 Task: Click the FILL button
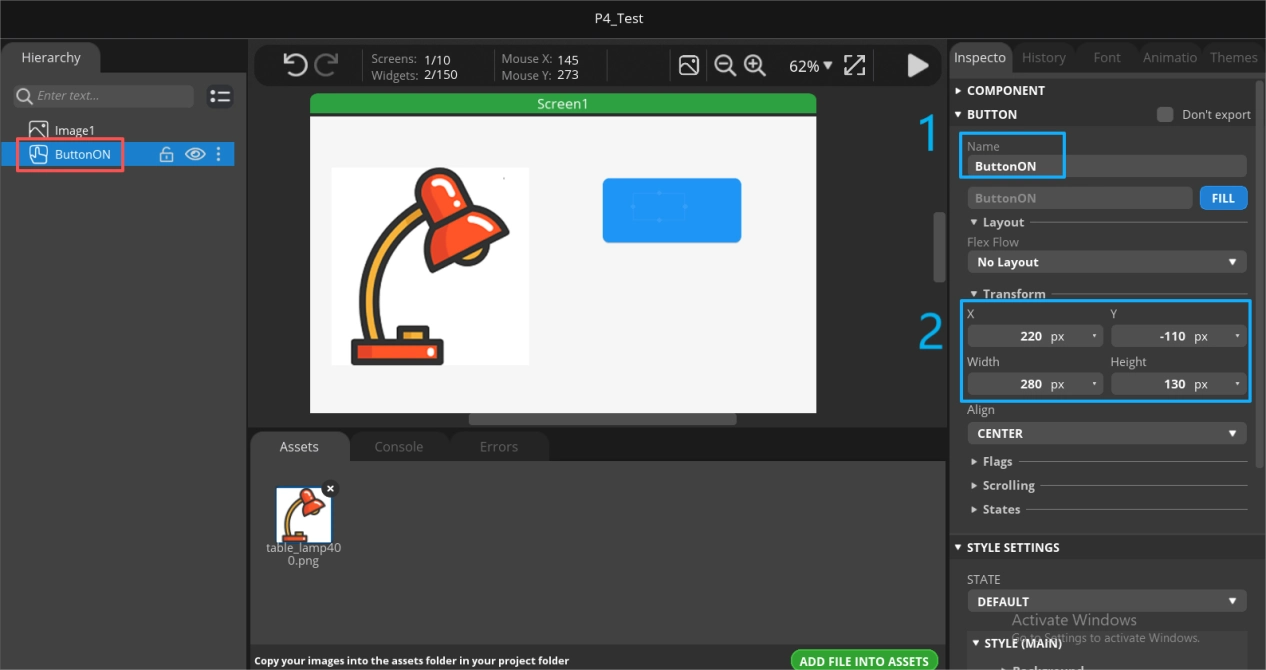(1223, 198)
